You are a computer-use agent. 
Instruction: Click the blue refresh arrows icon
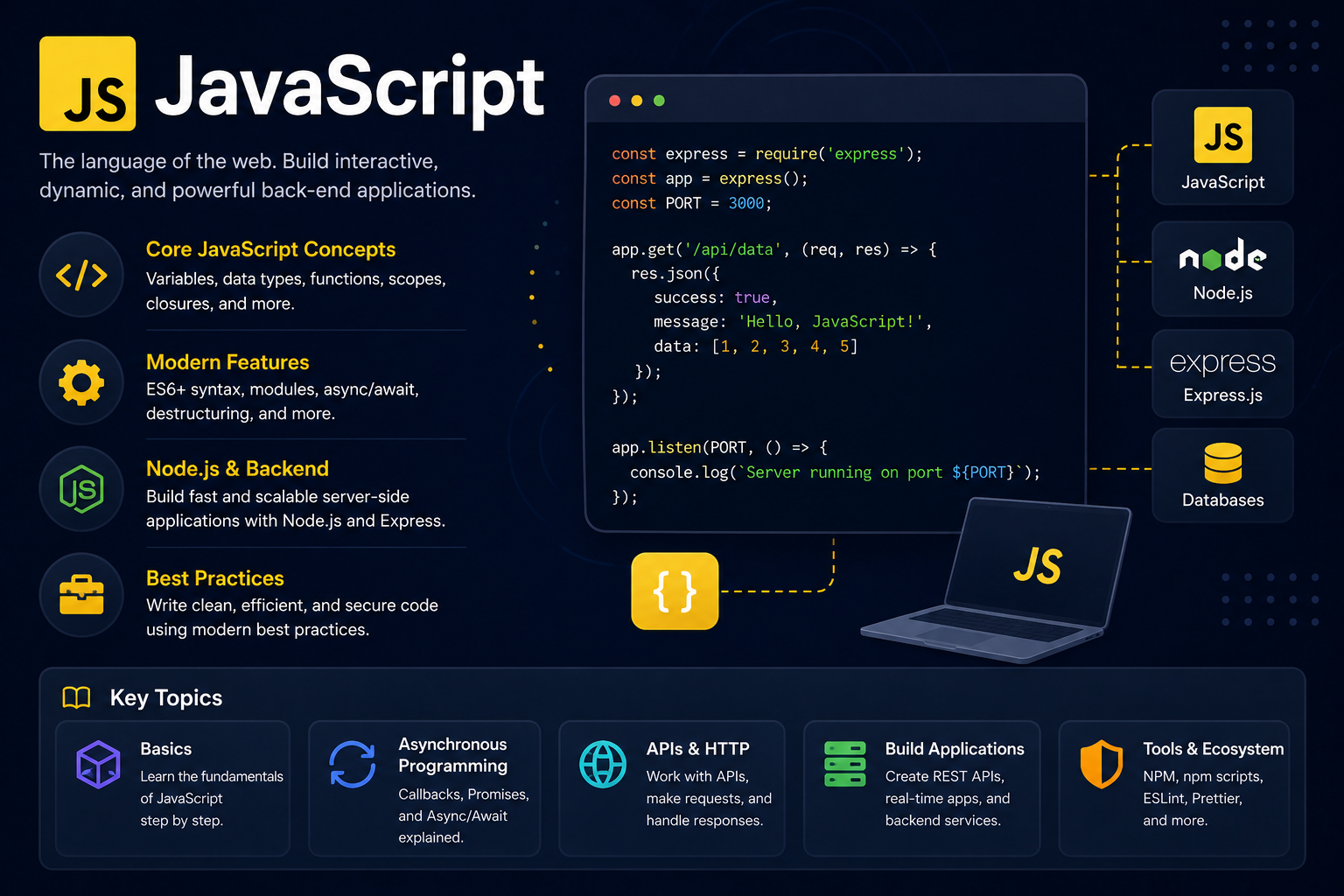[352, 764]
